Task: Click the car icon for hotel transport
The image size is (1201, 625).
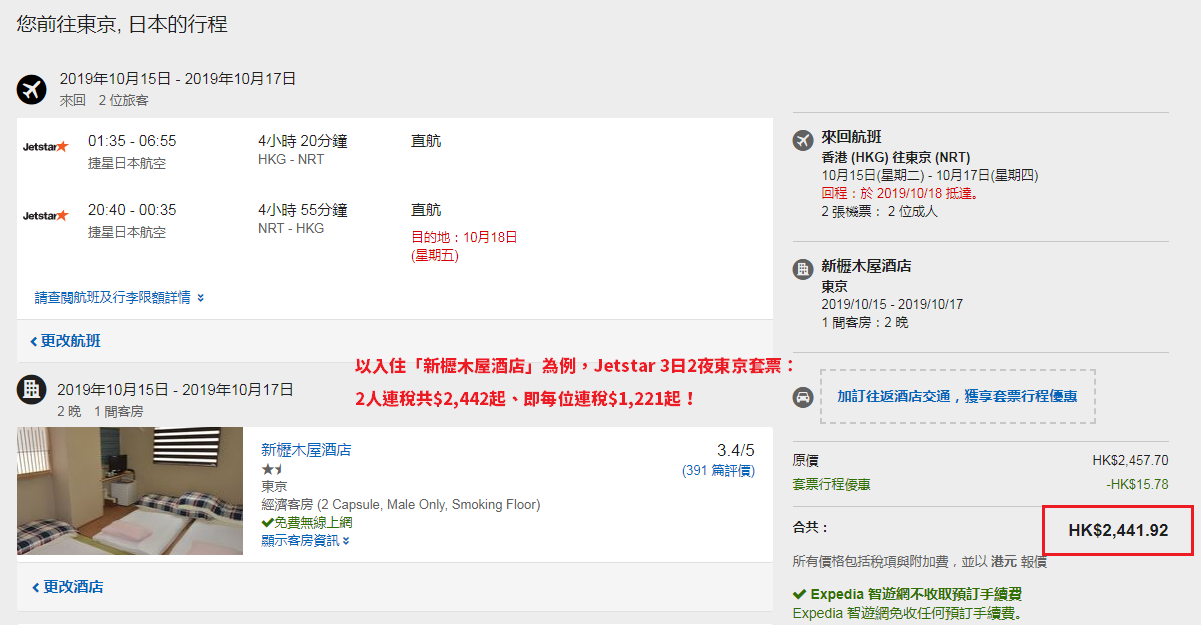Action: [x=802, y=397]
